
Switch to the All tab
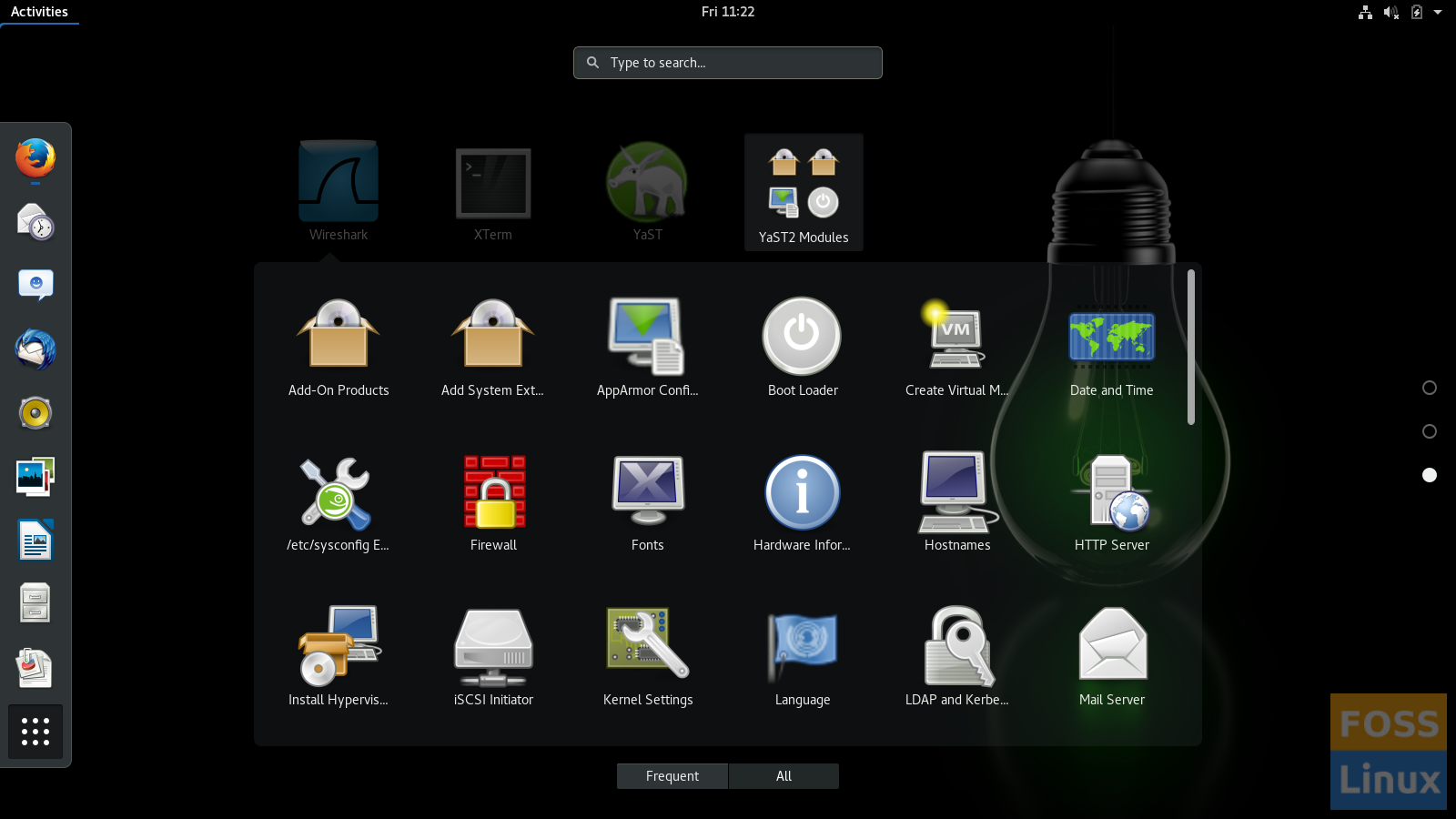[x=784, y=776]
